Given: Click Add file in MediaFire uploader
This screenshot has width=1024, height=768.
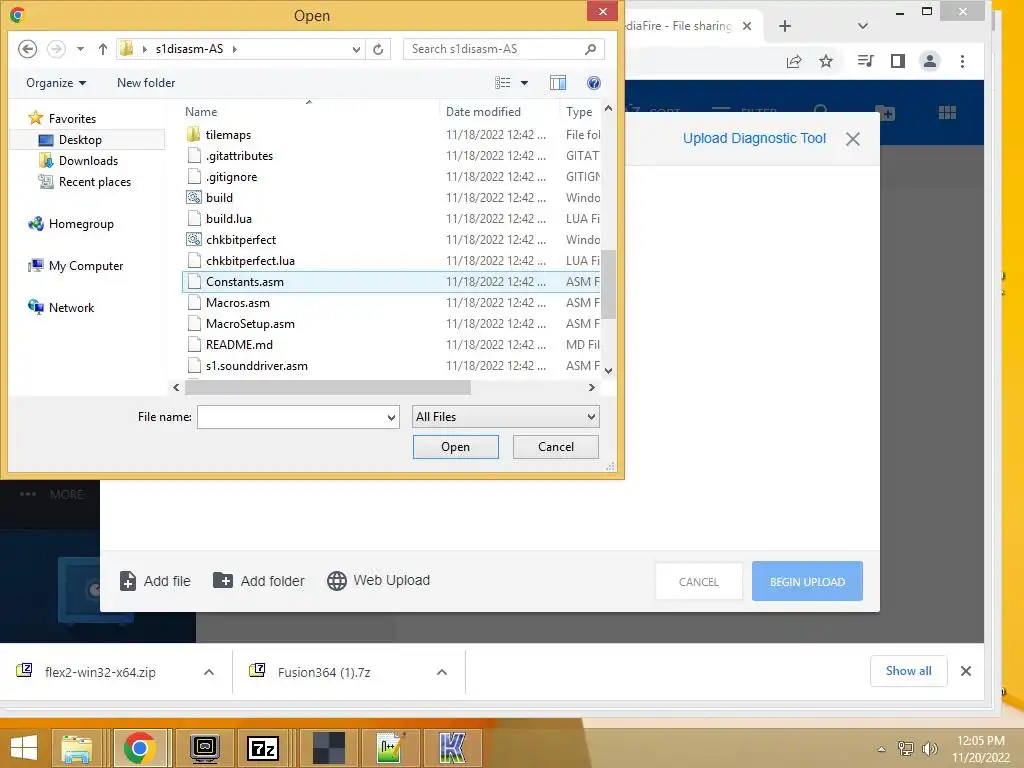Looking at the screenshot, I should pyautogui.click(x=155, y=581).
